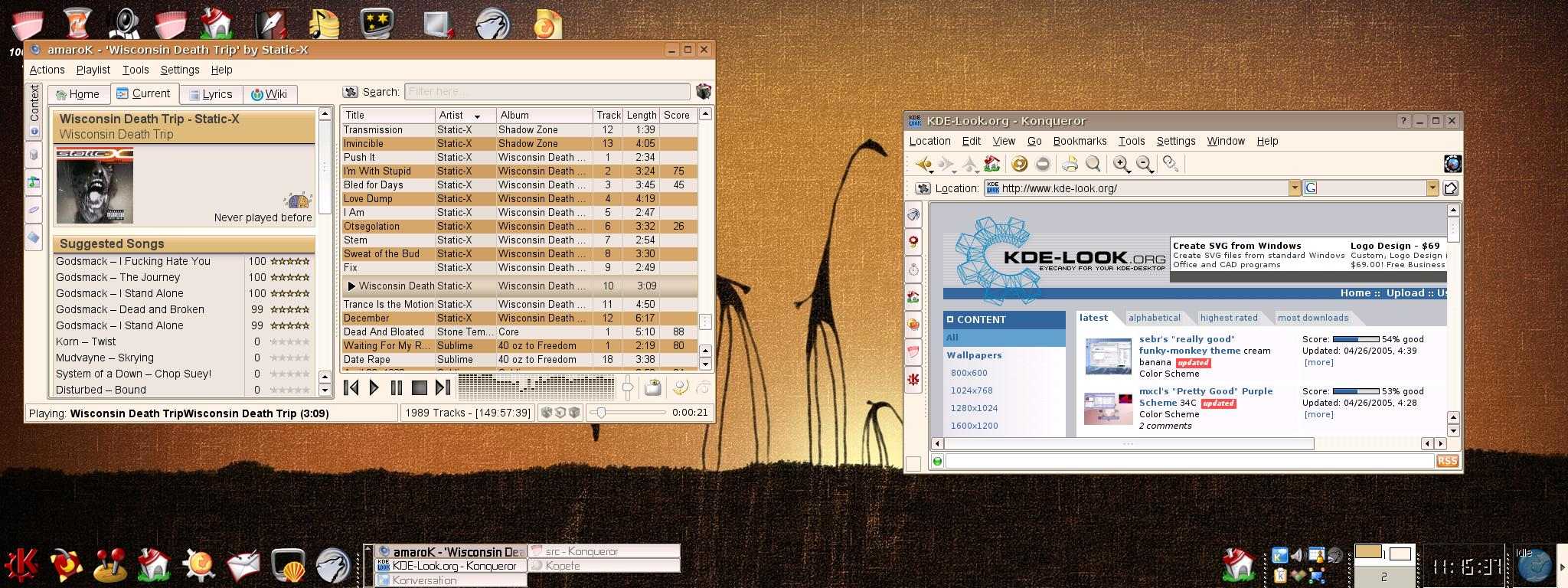Click the Static-X album cover thumbnail
This screenshot has width=1568, height=588.
coord(95,186)
